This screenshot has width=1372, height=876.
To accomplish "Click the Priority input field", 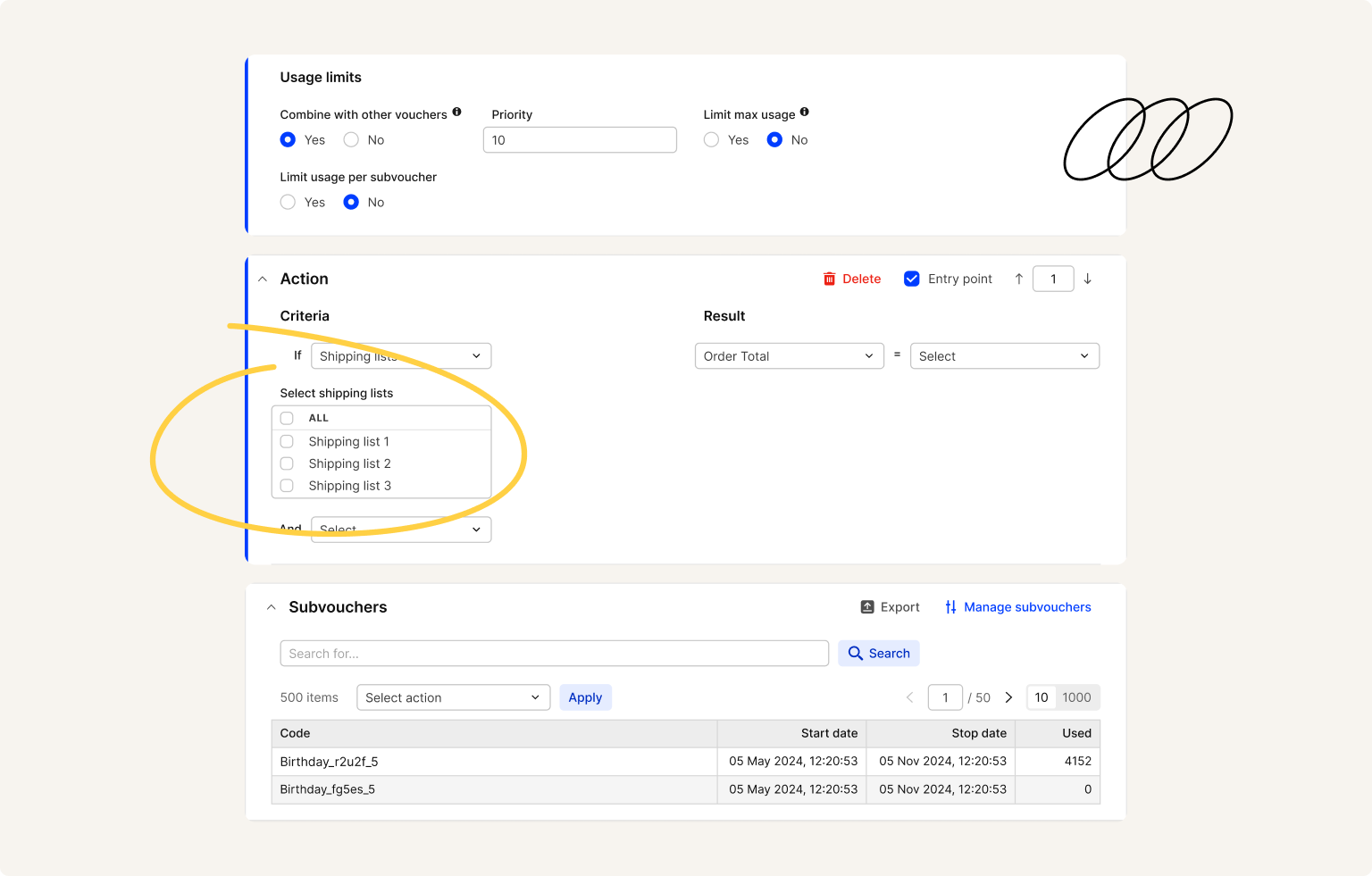I will (579, 140).
